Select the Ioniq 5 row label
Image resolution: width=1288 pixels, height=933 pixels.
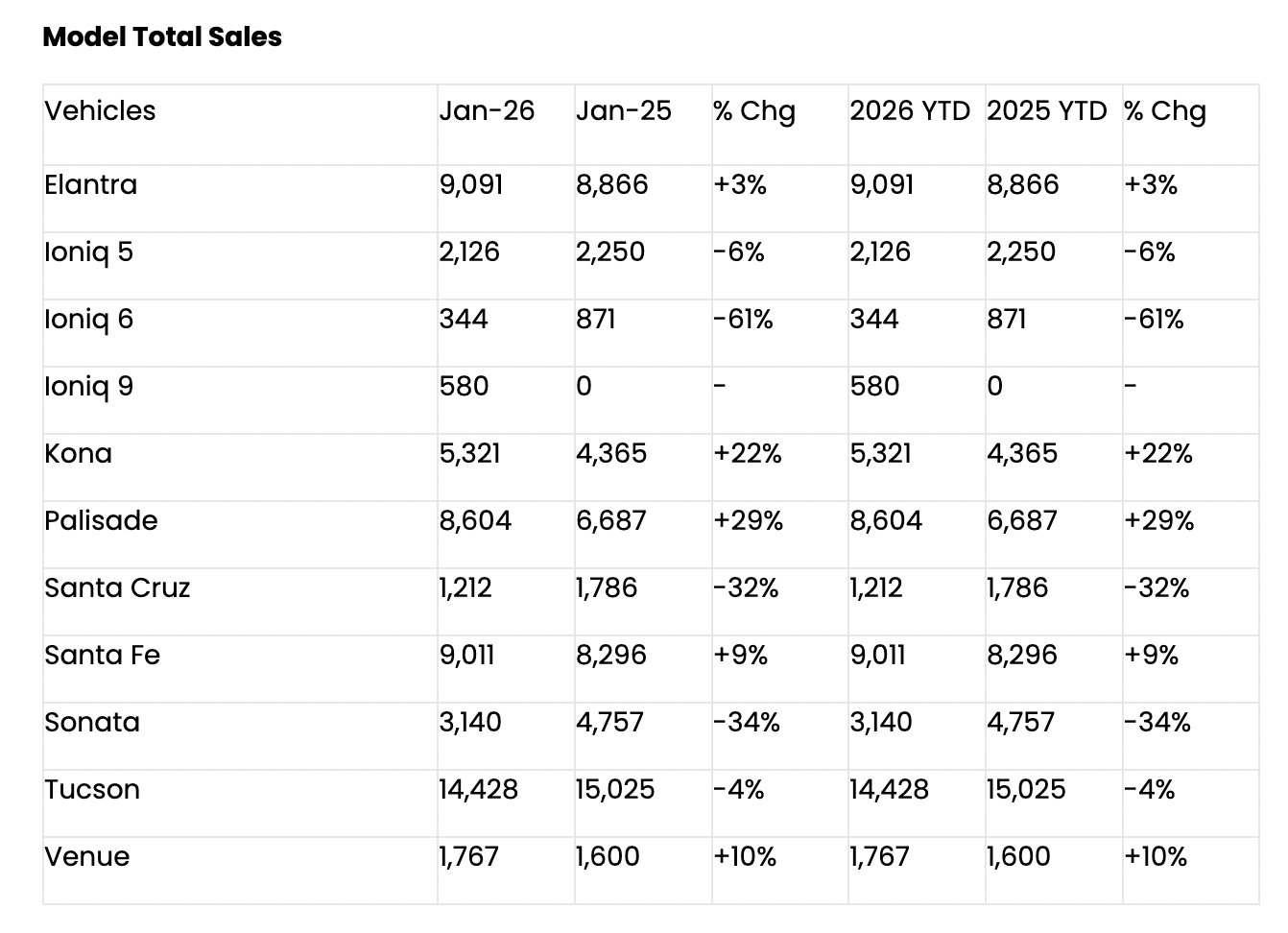pos(88,252)
